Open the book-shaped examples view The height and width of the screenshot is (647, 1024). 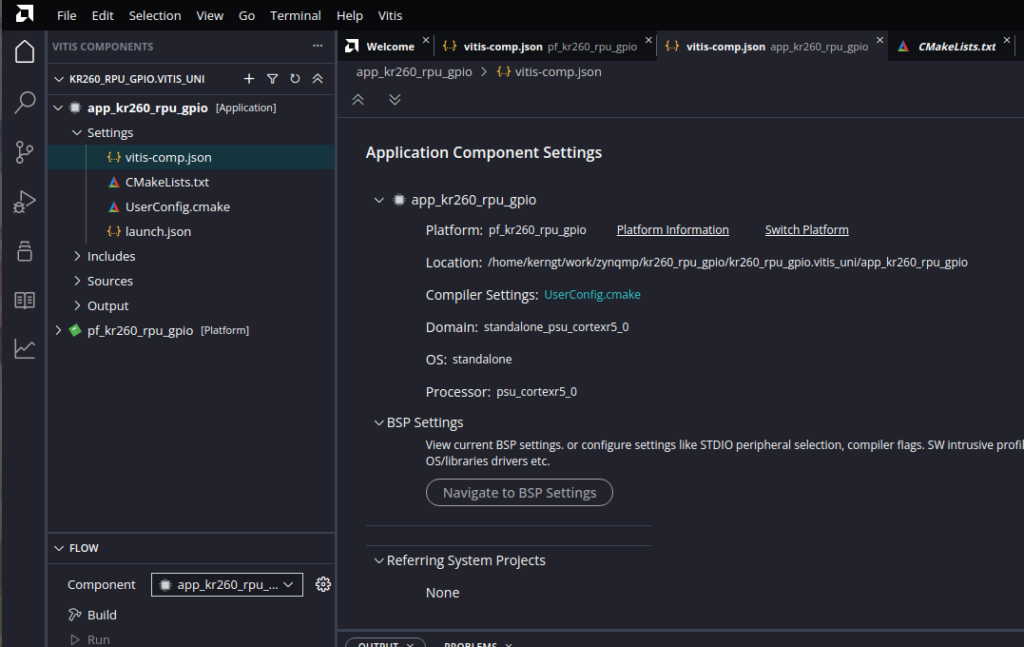tap(25, 300)
